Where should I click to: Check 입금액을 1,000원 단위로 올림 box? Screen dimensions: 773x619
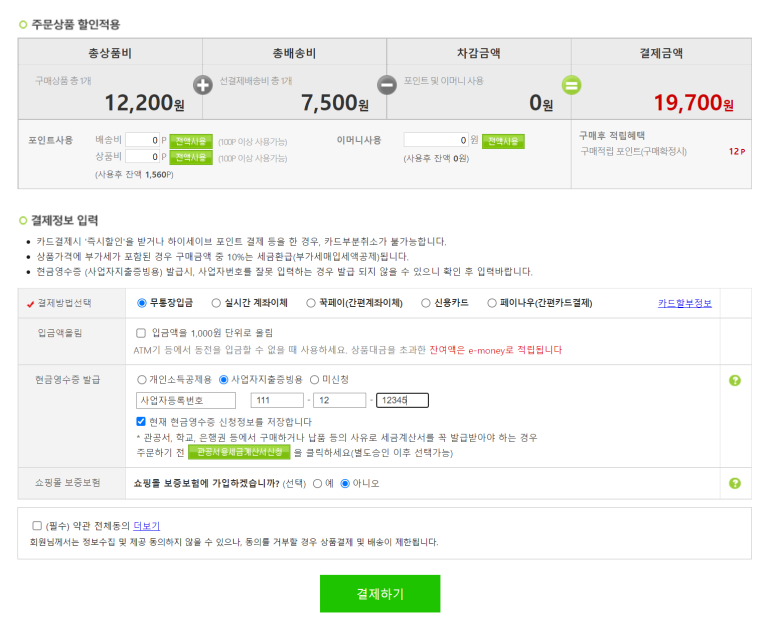pos(141,333)
